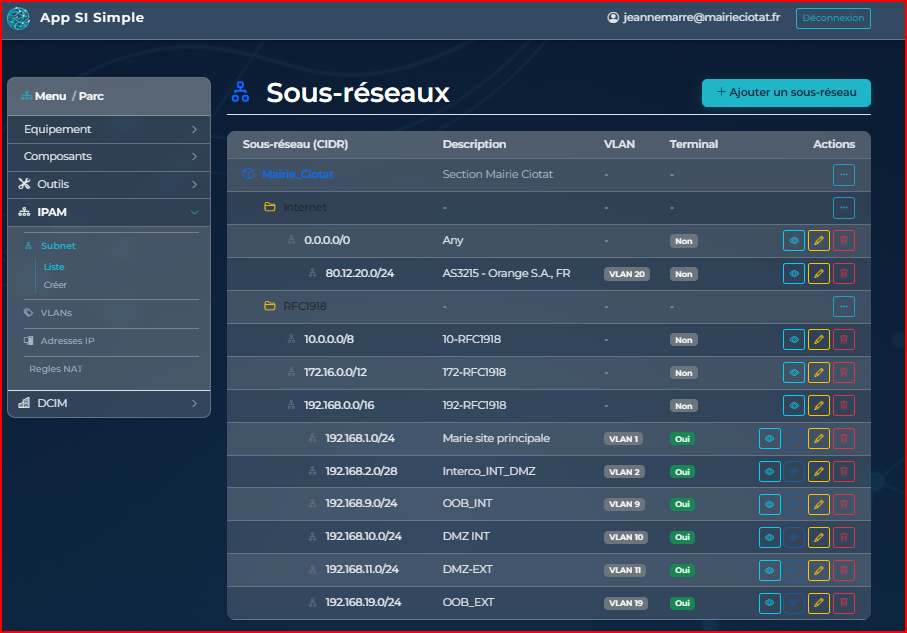
Task: Edit the 80.12.20.0/24 subnet
Action: [x=818, y=274]
